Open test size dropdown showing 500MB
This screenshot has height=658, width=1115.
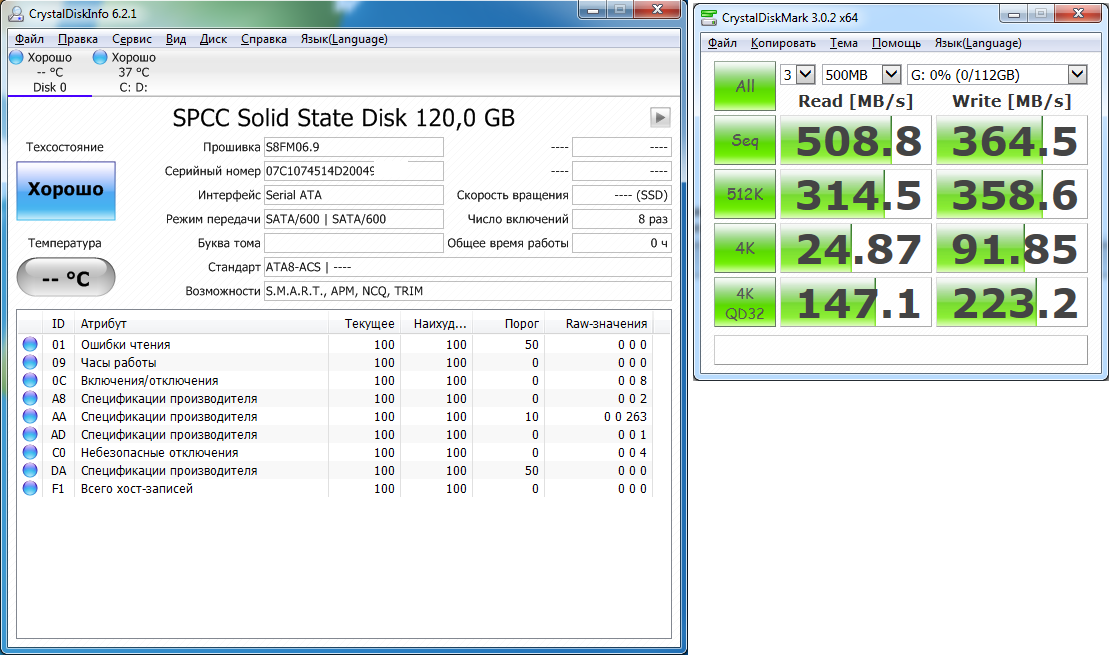(861, 75)
